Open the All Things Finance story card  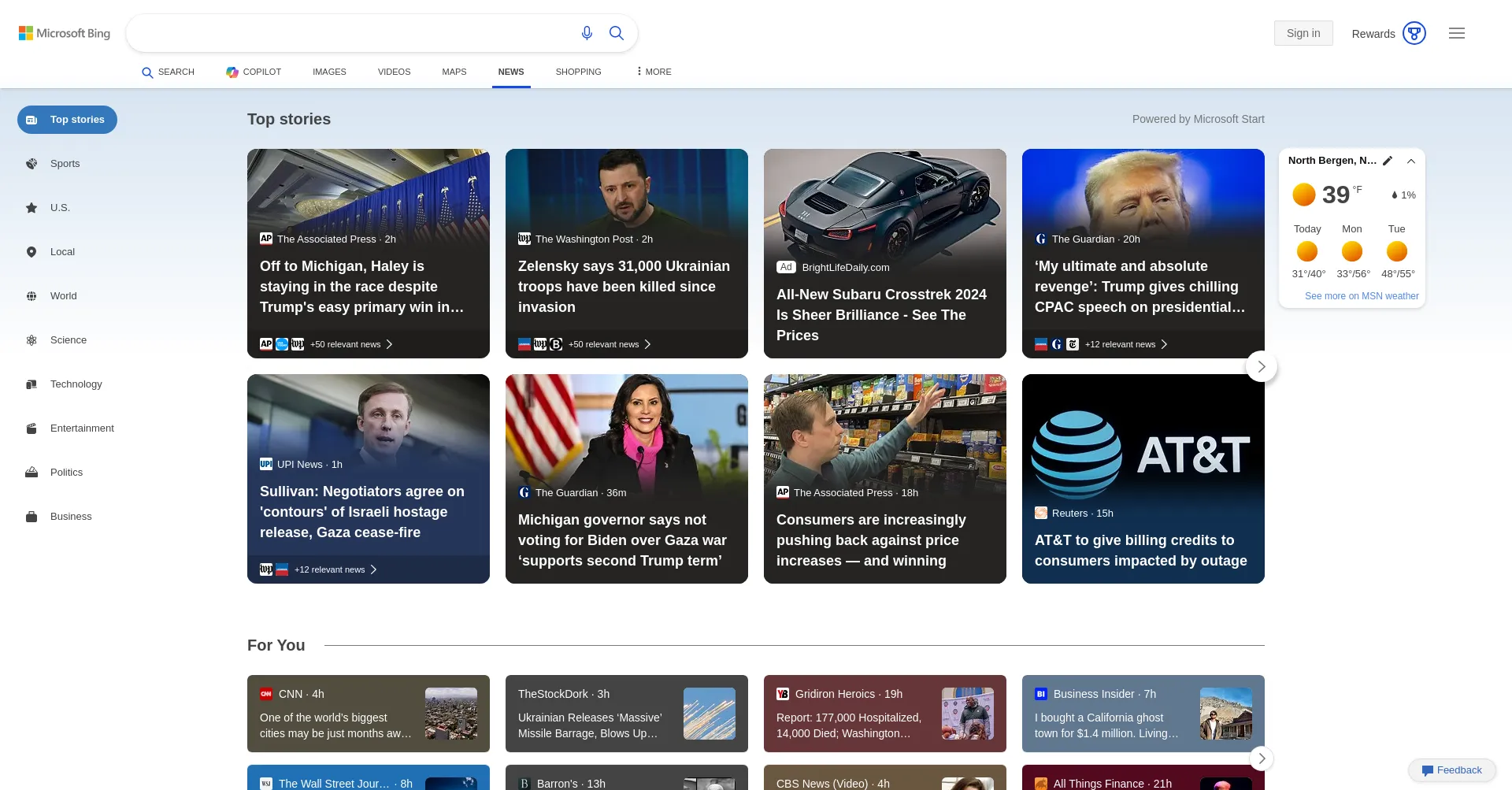click(x=1143, y=777)
